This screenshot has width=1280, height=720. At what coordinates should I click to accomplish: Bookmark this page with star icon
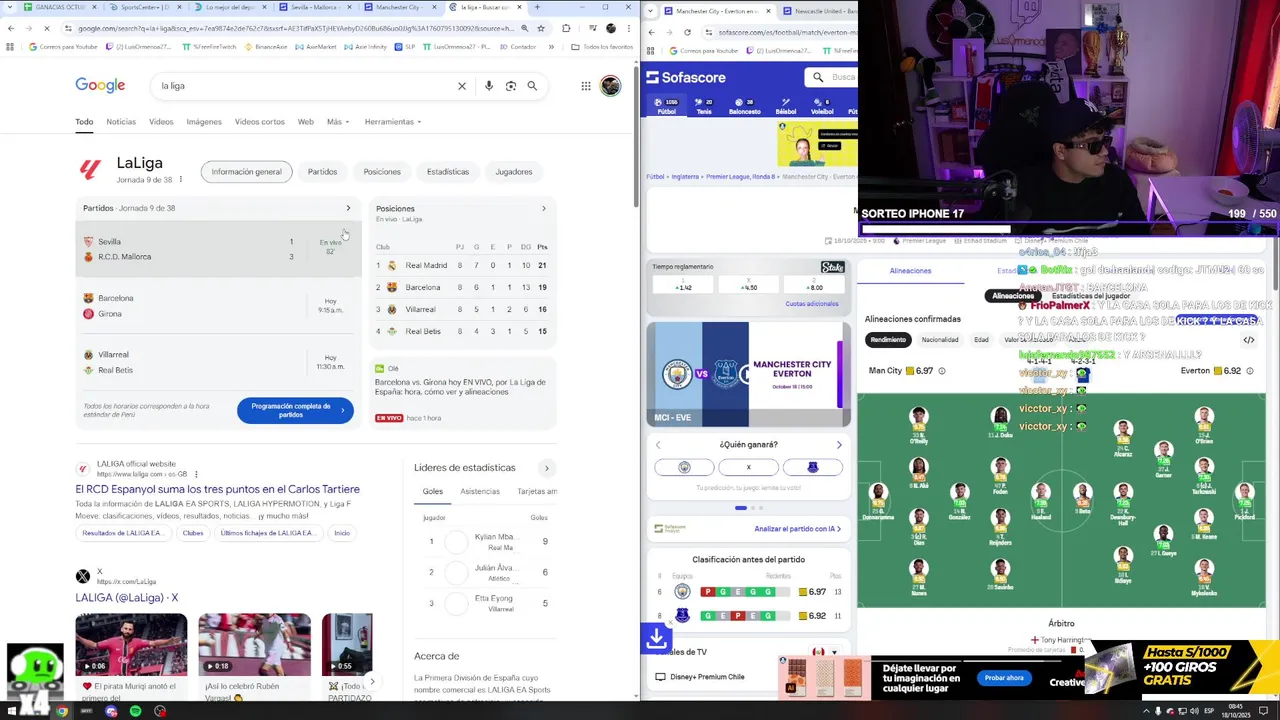tap(541, 28)
